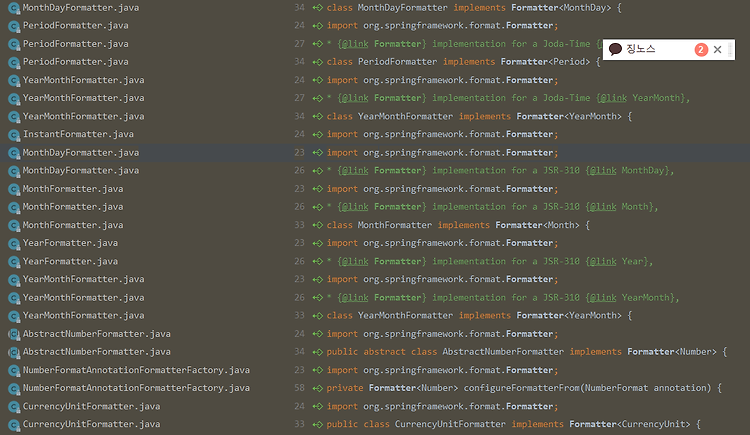The width and height of the screenshot is (750, 435).
Task: Click usage arrow icon beside line 34 MonthDayFormatter class
Action: coord(318,8)
